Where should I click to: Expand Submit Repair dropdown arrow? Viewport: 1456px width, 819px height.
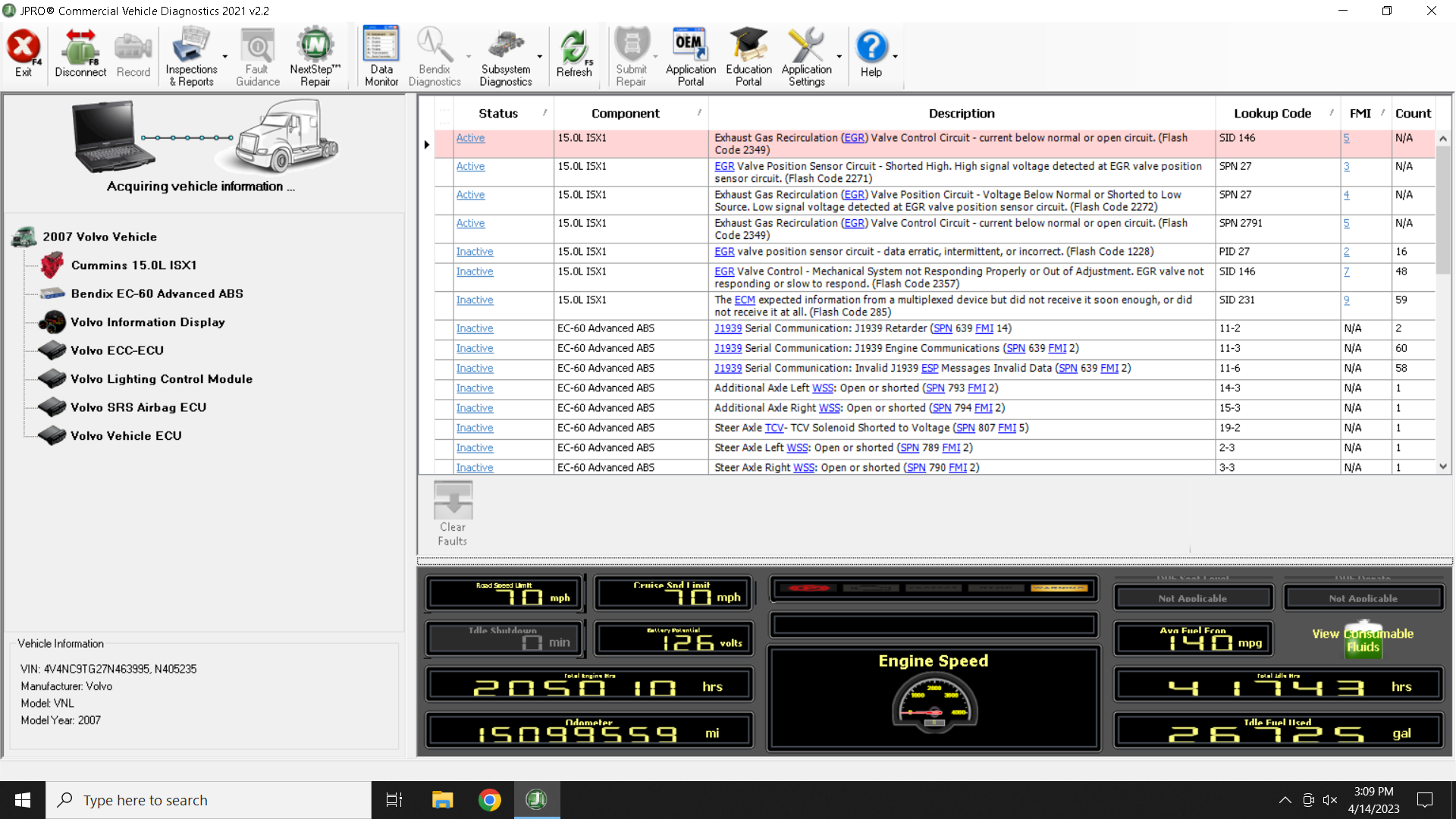655,57
